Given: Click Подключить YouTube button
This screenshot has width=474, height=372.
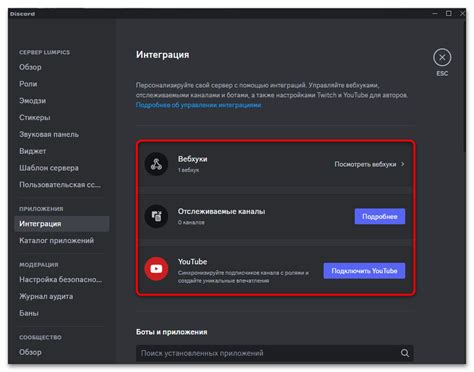Looking at the screenshot, I should pyautogui.click(x=364, y=271).
